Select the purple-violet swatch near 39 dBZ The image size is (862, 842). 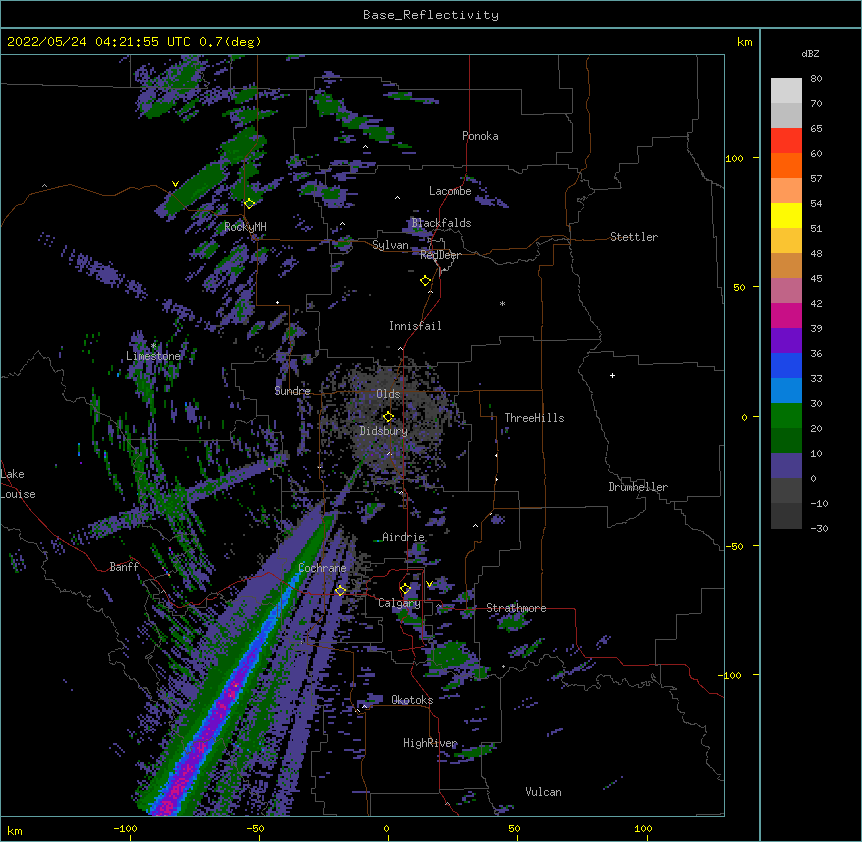point(786,340)
